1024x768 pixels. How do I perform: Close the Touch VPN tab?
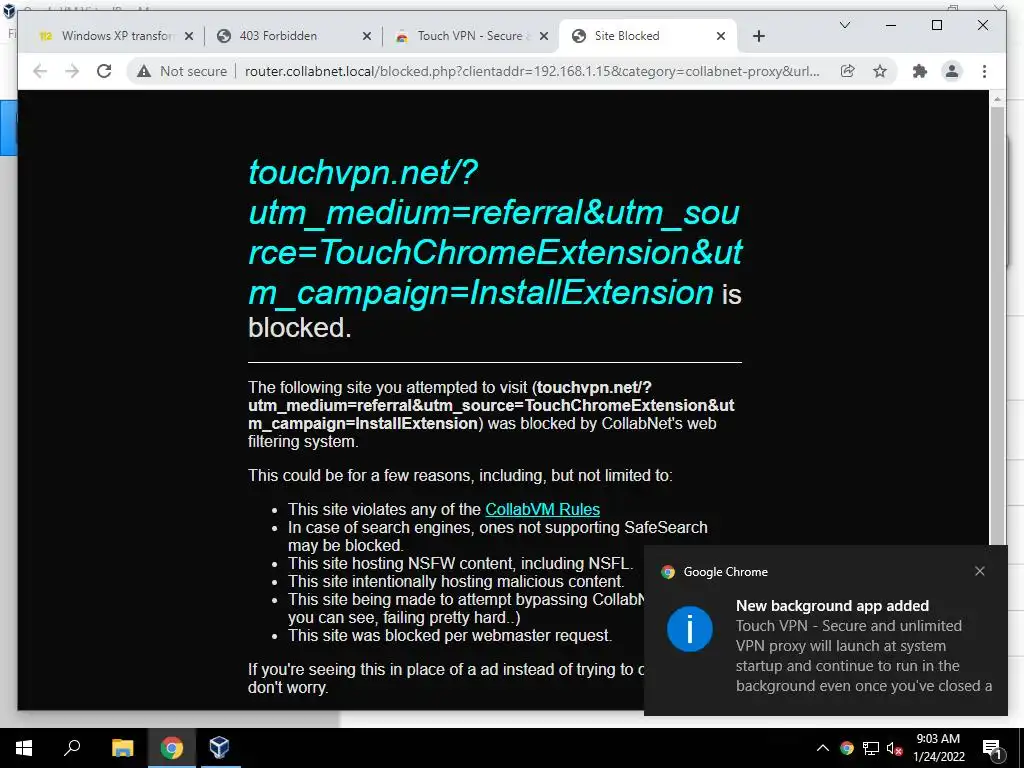tap(544, 36)
